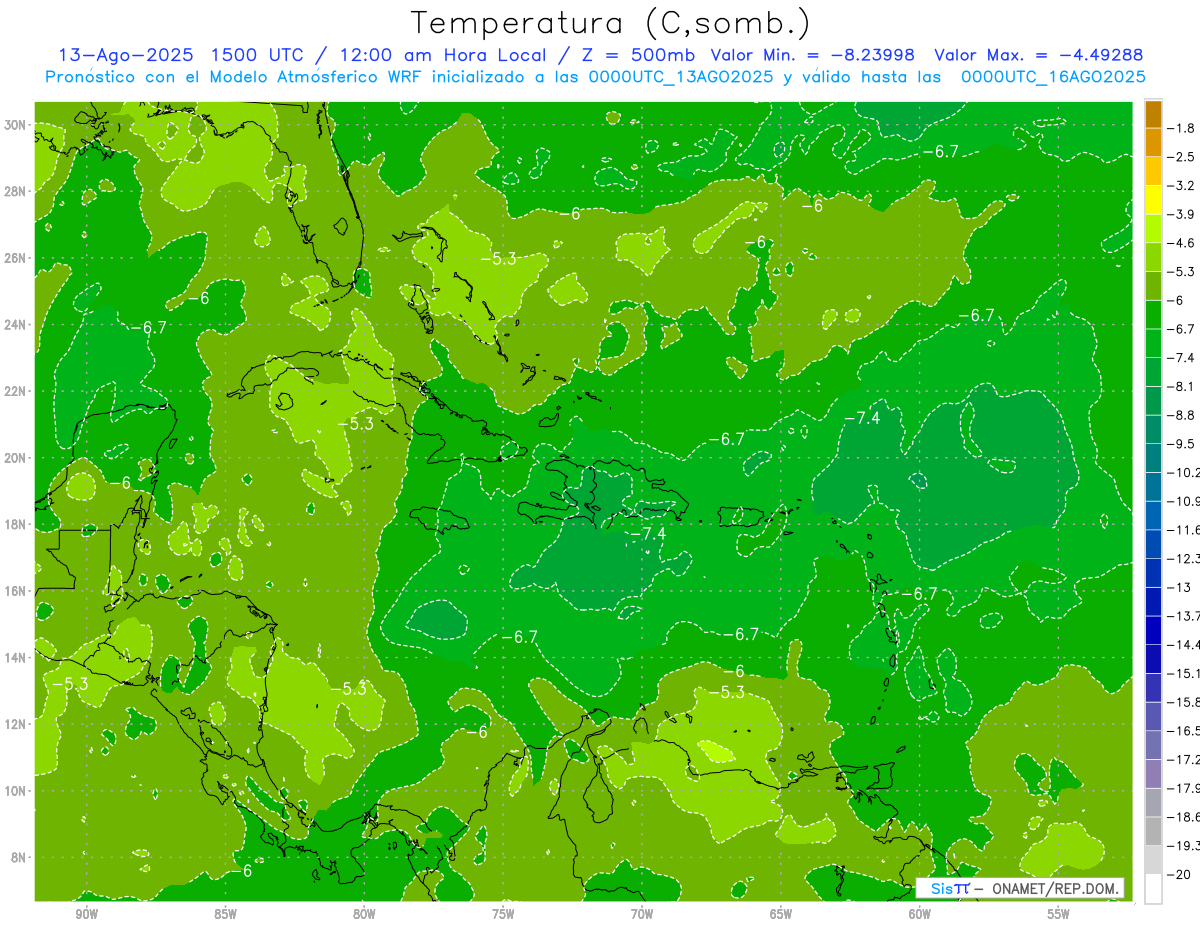Pick the bright yellow swatch in the colorbar
Screen dimensions: 1200x927
tap(1153, 200)
